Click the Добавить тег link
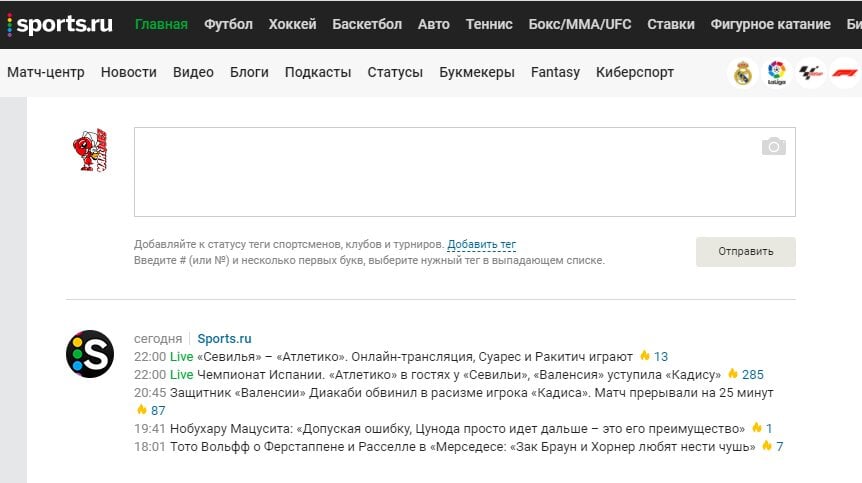This screenshot has width=862, height=483. point(482,244)
